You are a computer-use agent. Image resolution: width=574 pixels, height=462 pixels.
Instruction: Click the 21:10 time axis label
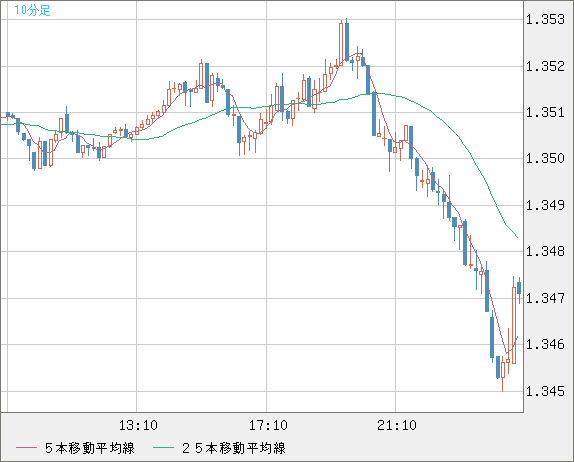tap(397, 425)
